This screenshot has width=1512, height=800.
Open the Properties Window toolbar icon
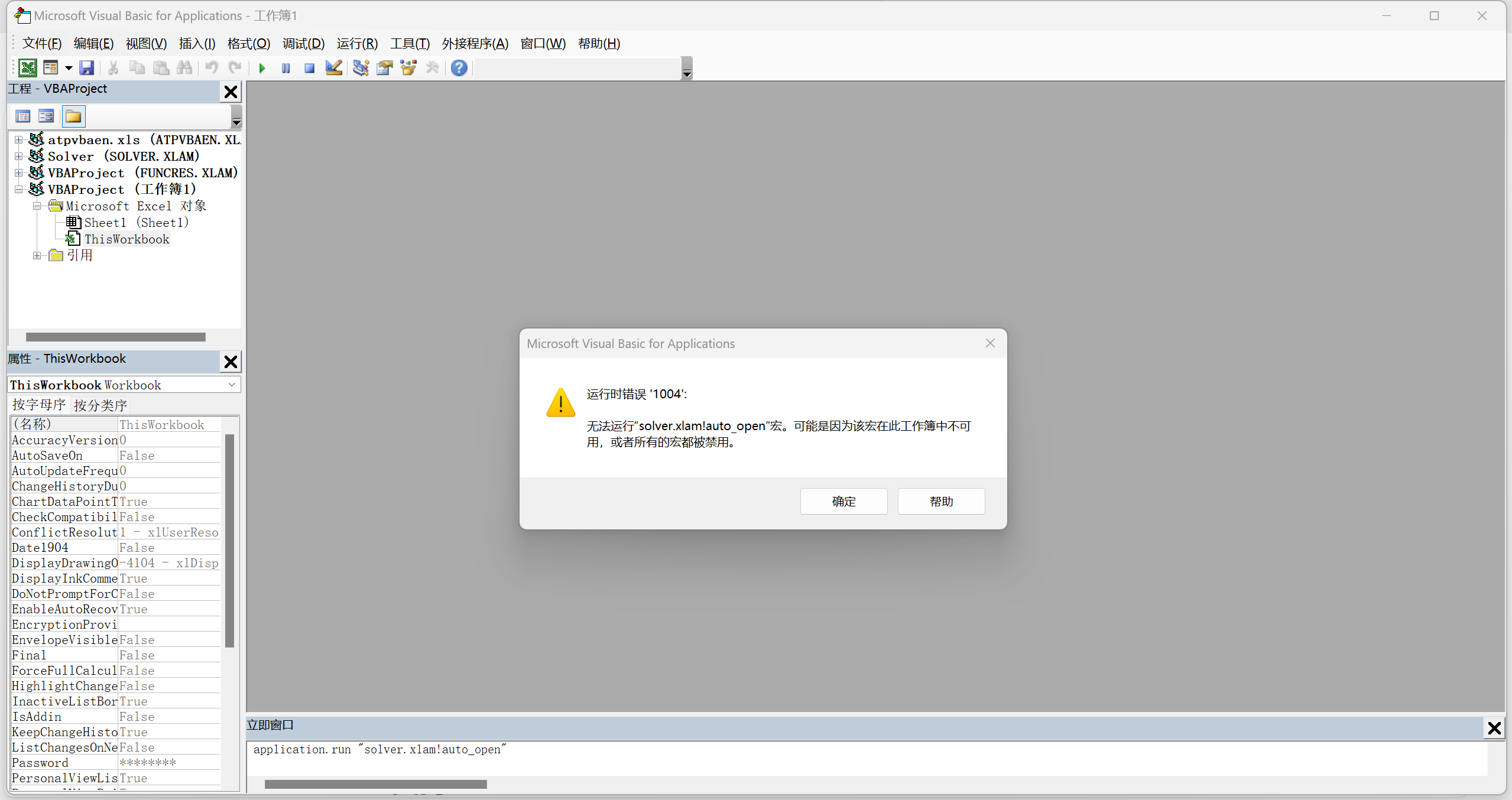tap(385, 68)
